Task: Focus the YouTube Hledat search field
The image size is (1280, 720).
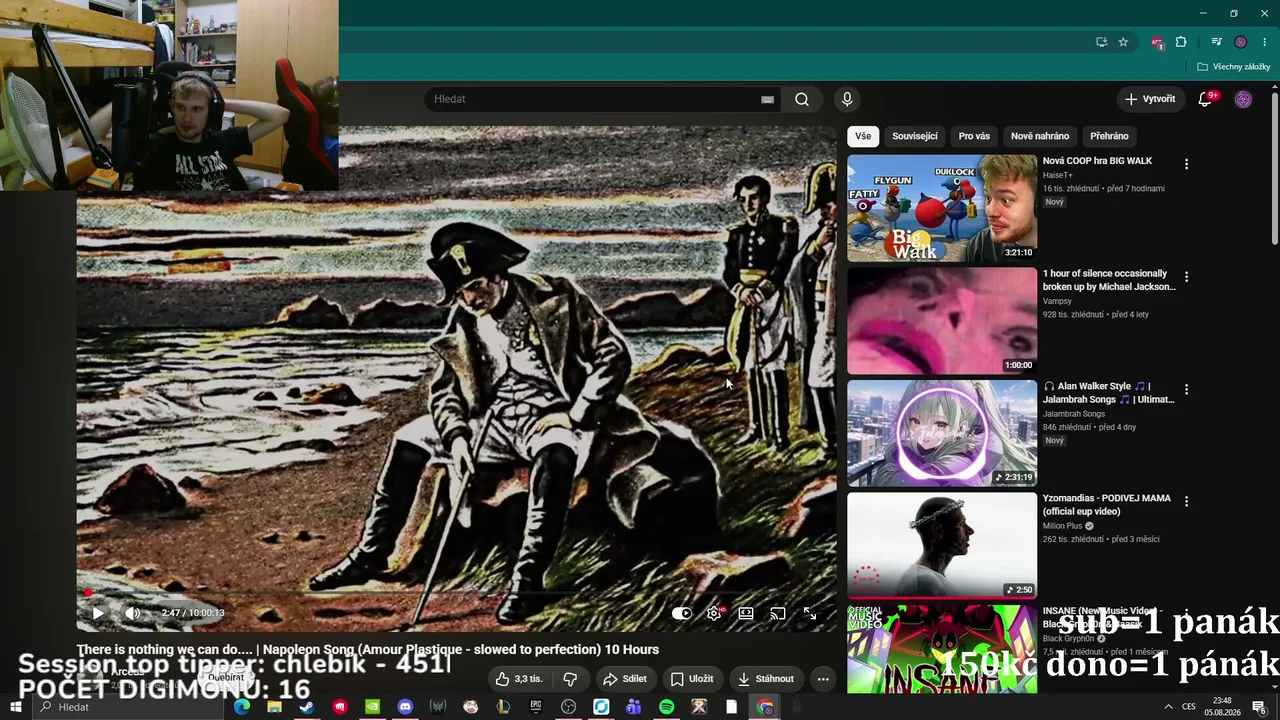Action: (596, 99)
